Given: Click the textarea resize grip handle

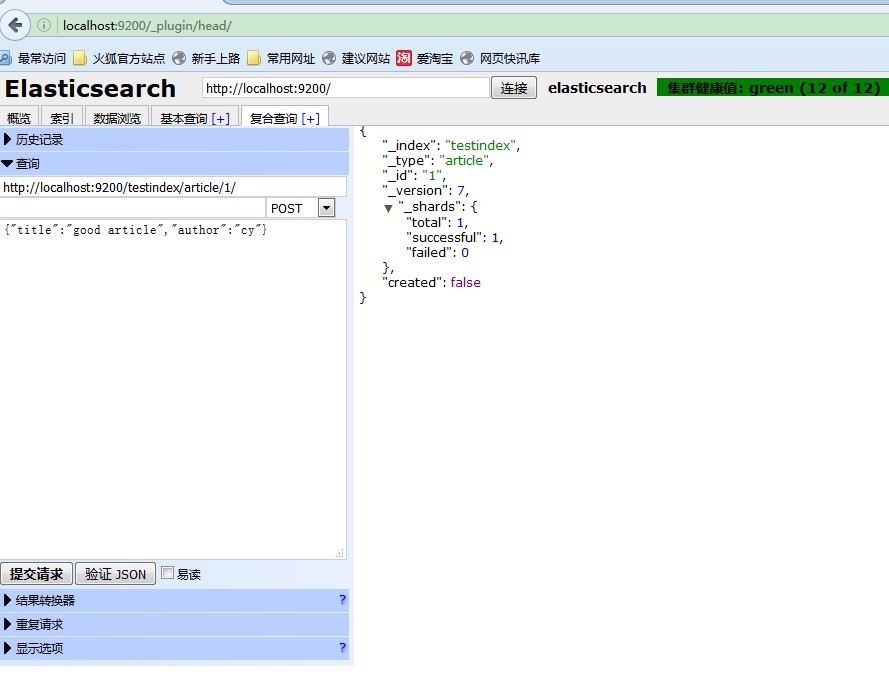Looking at the screenshot, I should (340, 553).
